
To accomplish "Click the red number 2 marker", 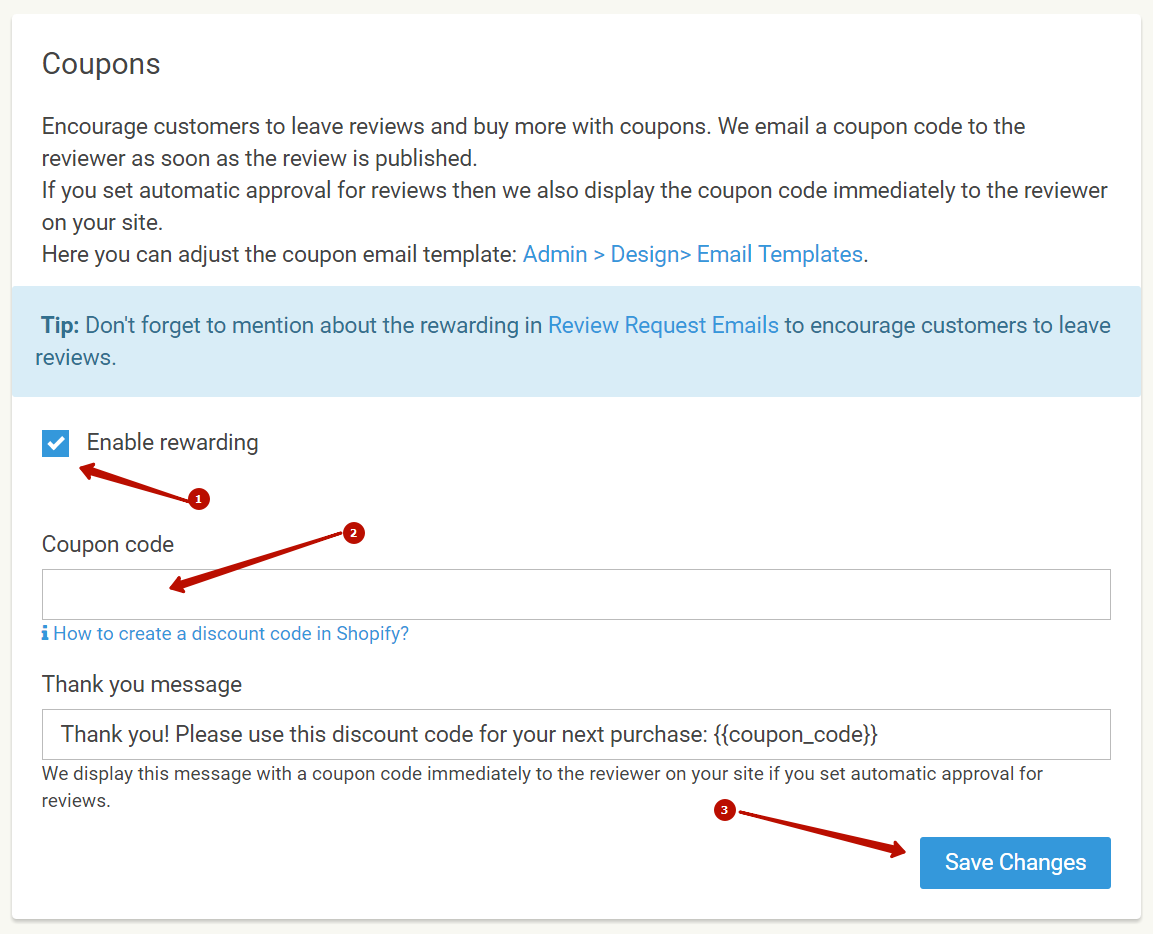I will point(352,533).
